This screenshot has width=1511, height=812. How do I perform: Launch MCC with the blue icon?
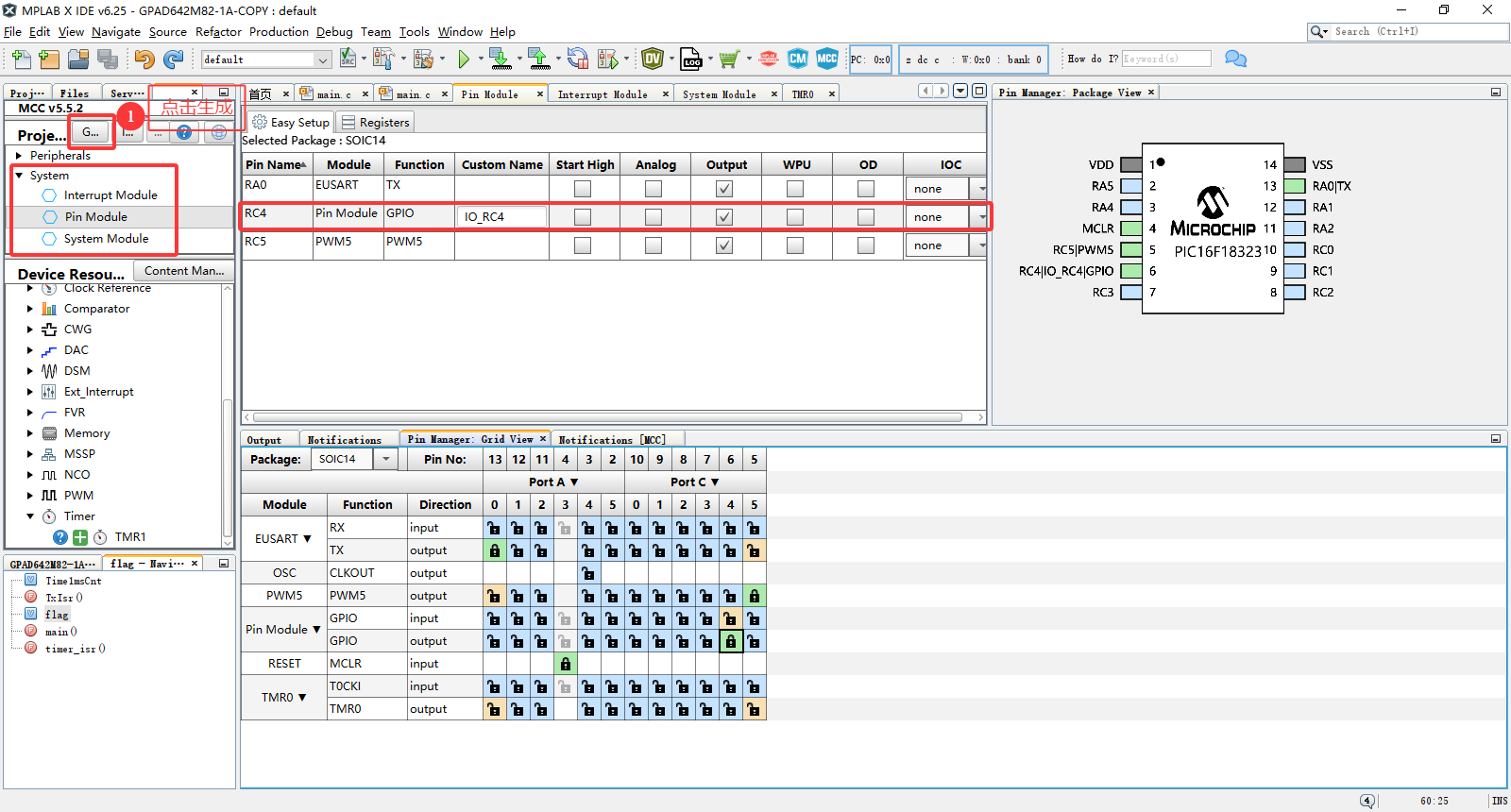(827, 59)
